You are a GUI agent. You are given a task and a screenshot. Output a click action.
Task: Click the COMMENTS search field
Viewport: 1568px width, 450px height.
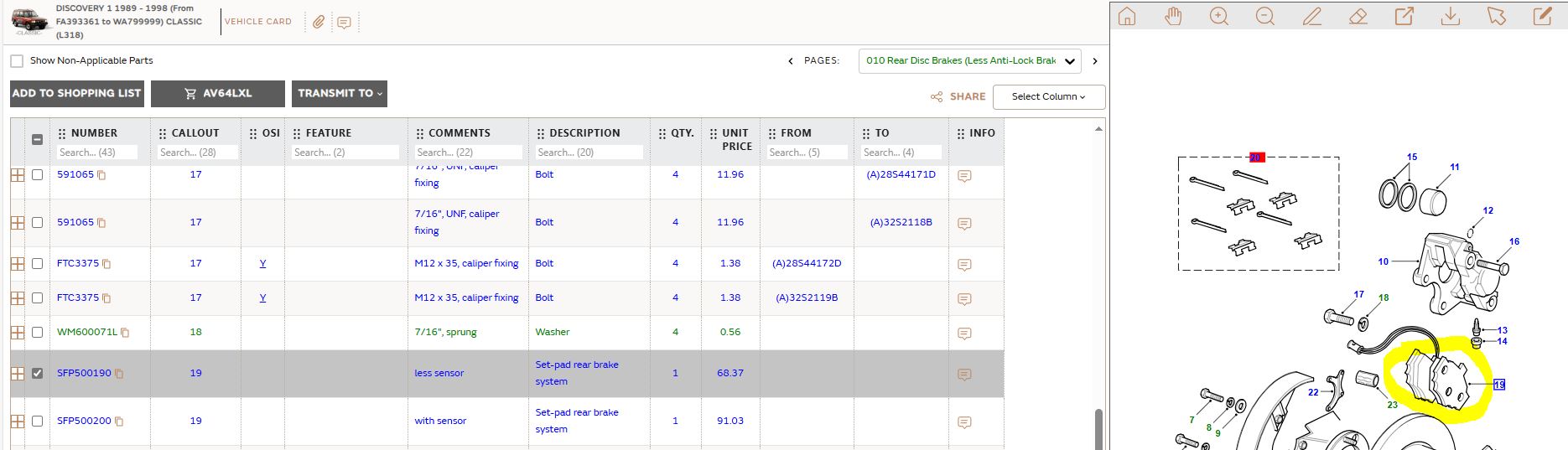(469, 153)
